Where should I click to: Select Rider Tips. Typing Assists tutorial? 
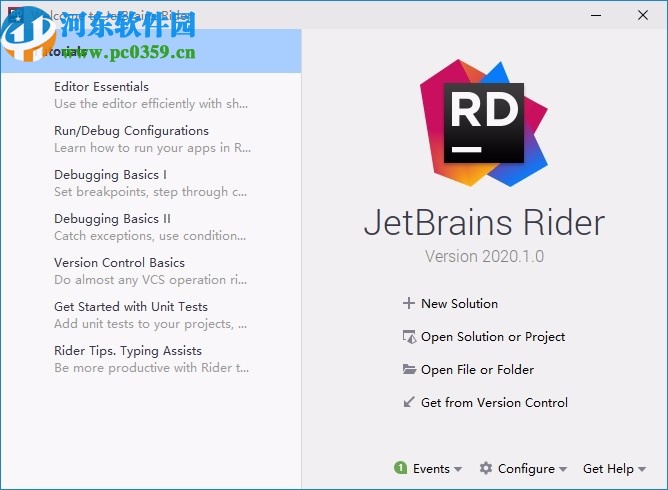(128, 351)
